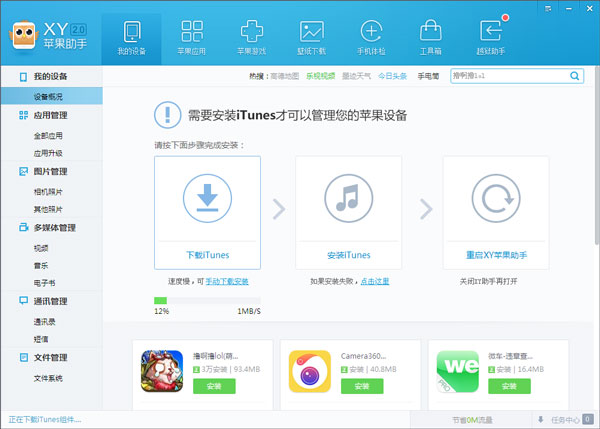The width and height of the screenshot is (600, 429).
Task: Click the 我的设备 sidebar phone icon
Action: [x=23, y=77]
